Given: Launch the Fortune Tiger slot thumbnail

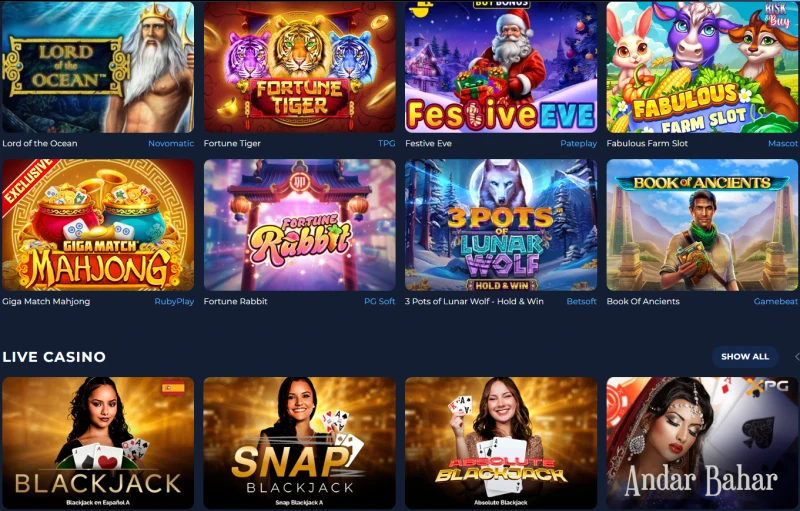Looking at the screenshot, I should point(299,67).
